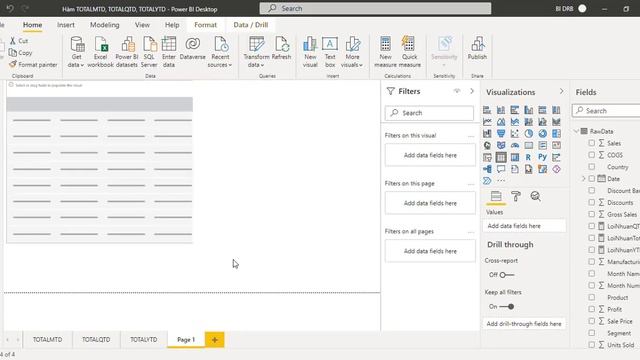Click the title bar Search box

tap(375, 8)
